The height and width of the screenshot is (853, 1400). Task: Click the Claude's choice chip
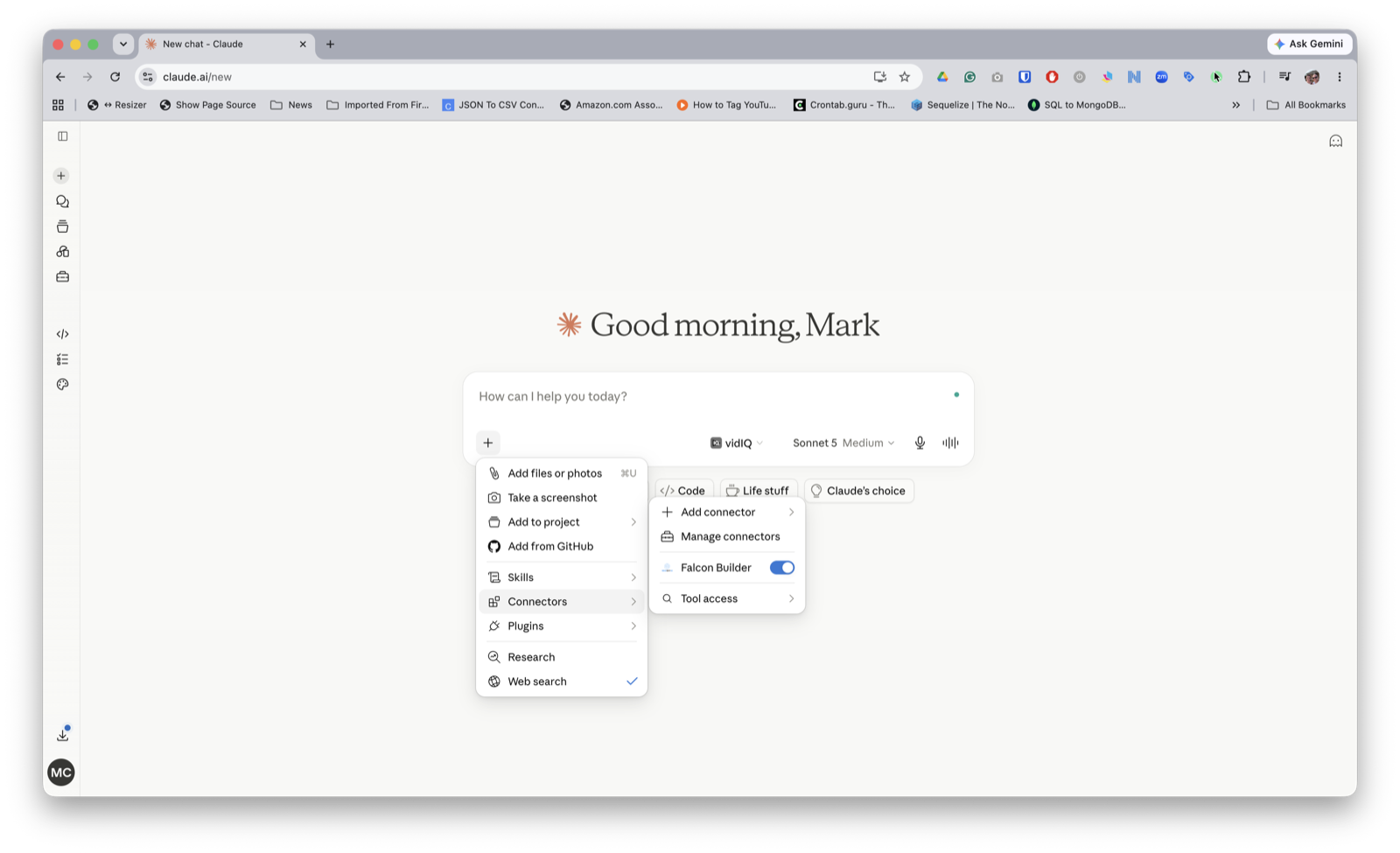point(858,491)
